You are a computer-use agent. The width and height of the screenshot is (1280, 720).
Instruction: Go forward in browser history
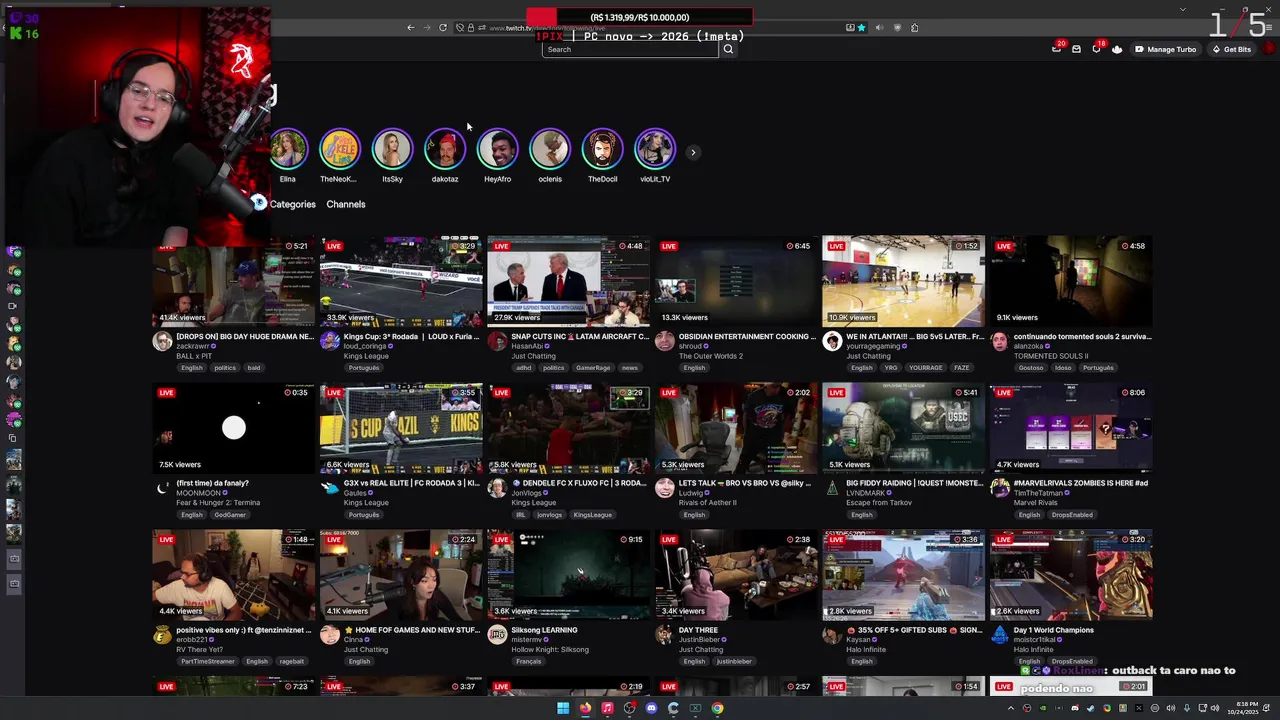[x=426, y=27]
